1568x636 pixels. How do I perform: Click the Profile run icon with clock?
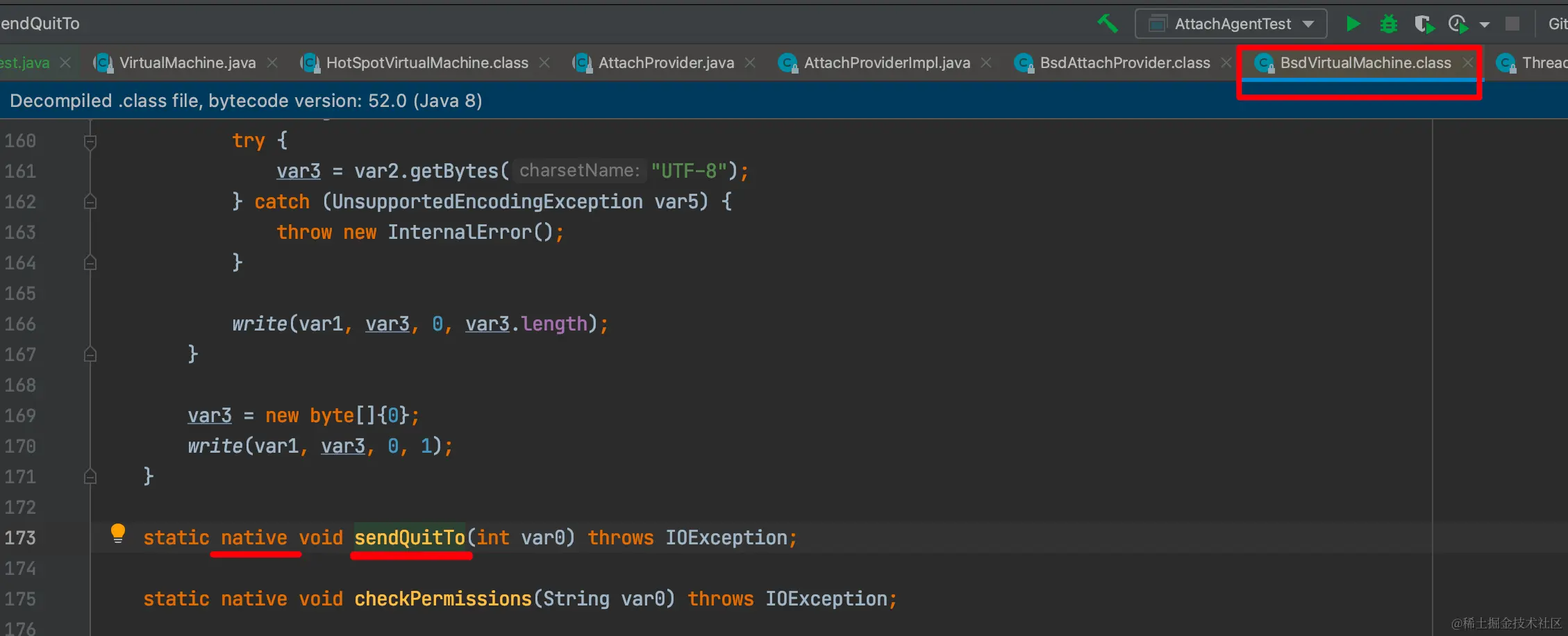click(1458, 24)
